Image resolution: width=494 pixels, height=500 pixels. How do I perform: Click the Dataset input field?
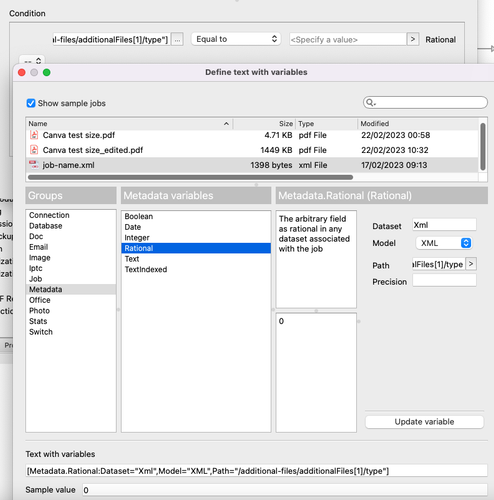[444, 225]
